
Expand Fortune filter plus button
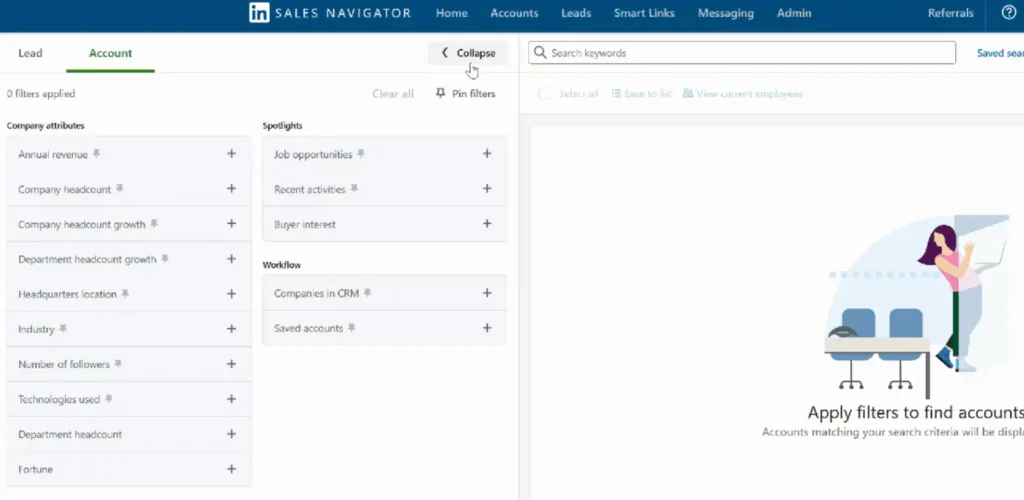coord(231,469)
